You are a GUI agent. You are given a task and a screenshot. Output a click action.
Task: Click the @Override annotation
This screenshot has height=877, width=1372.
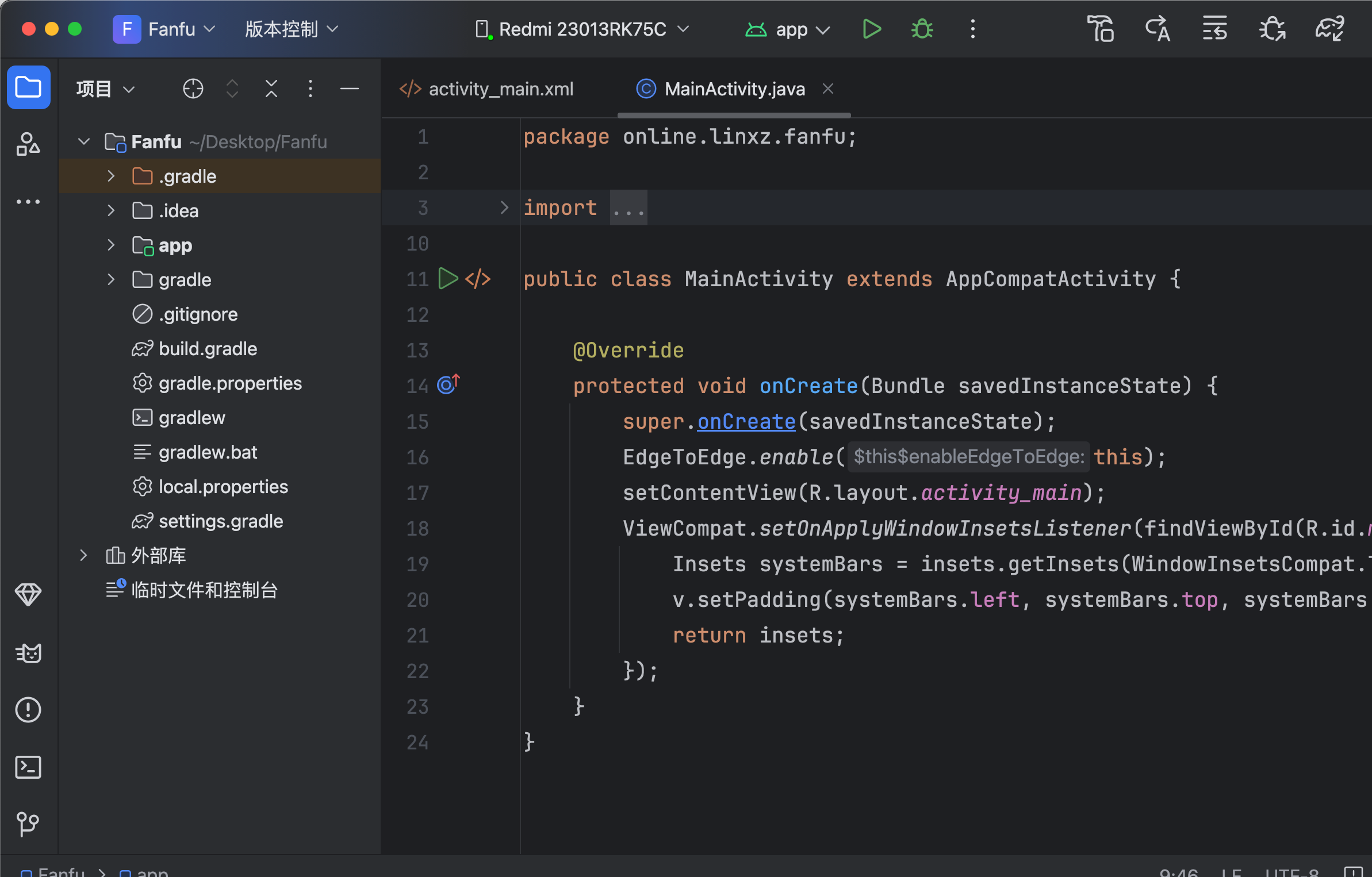pyautogui.click(x=628, y=350)
